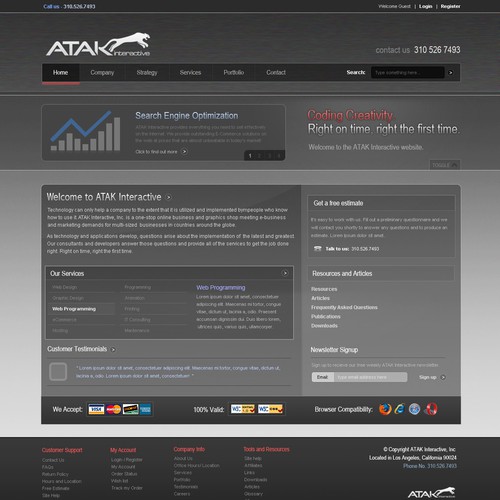
Task: Click the ATAK Interactive header logo
Action: (x=98, y=45)
